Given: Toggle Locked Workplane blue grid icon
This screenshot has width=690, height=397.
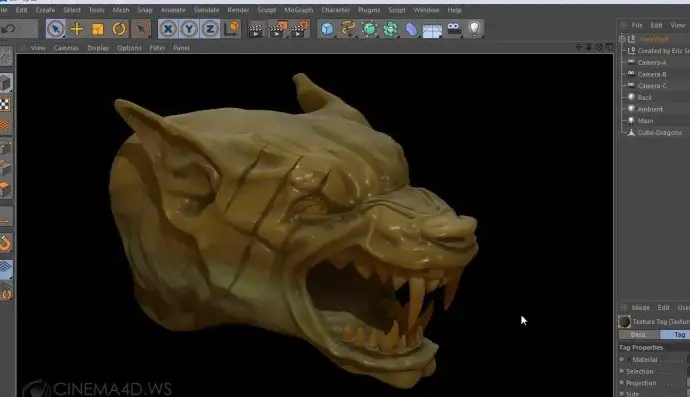Looking at the screenshot, I should (x=6, y=268).
